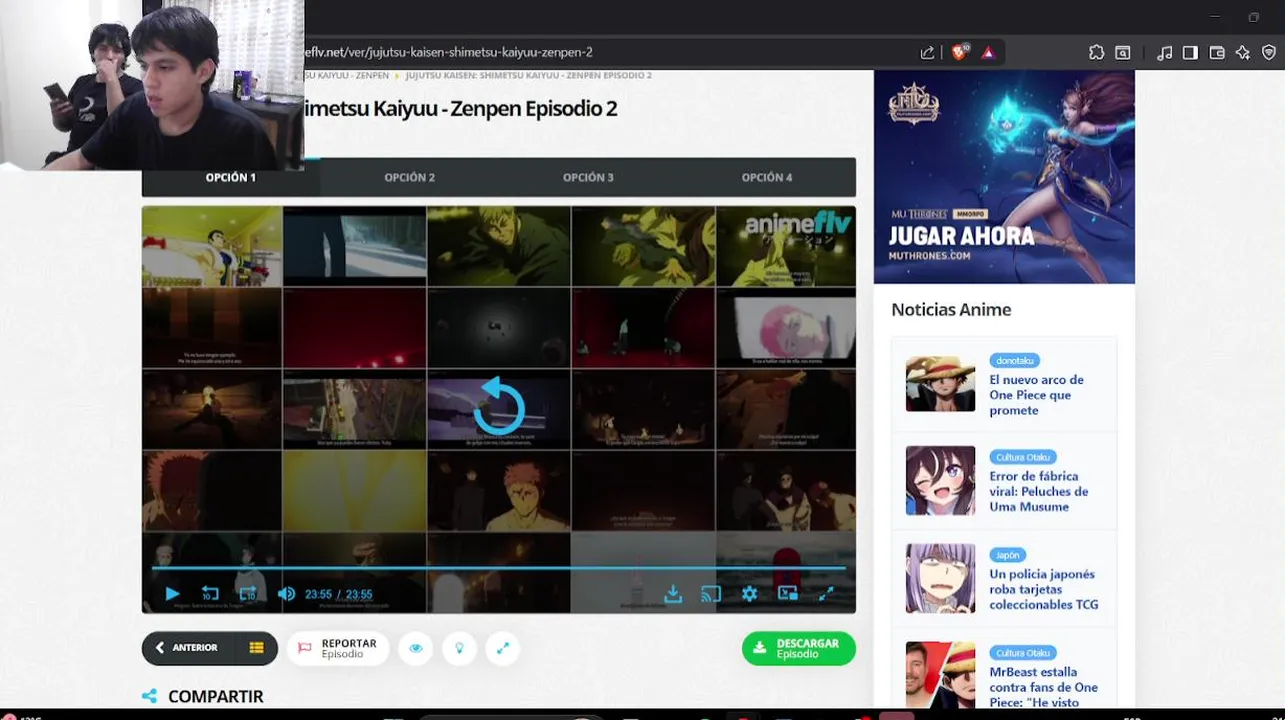Click the tab search icon in toolbar
This screenshot has height=720, width=1285.
point(1123,52)
